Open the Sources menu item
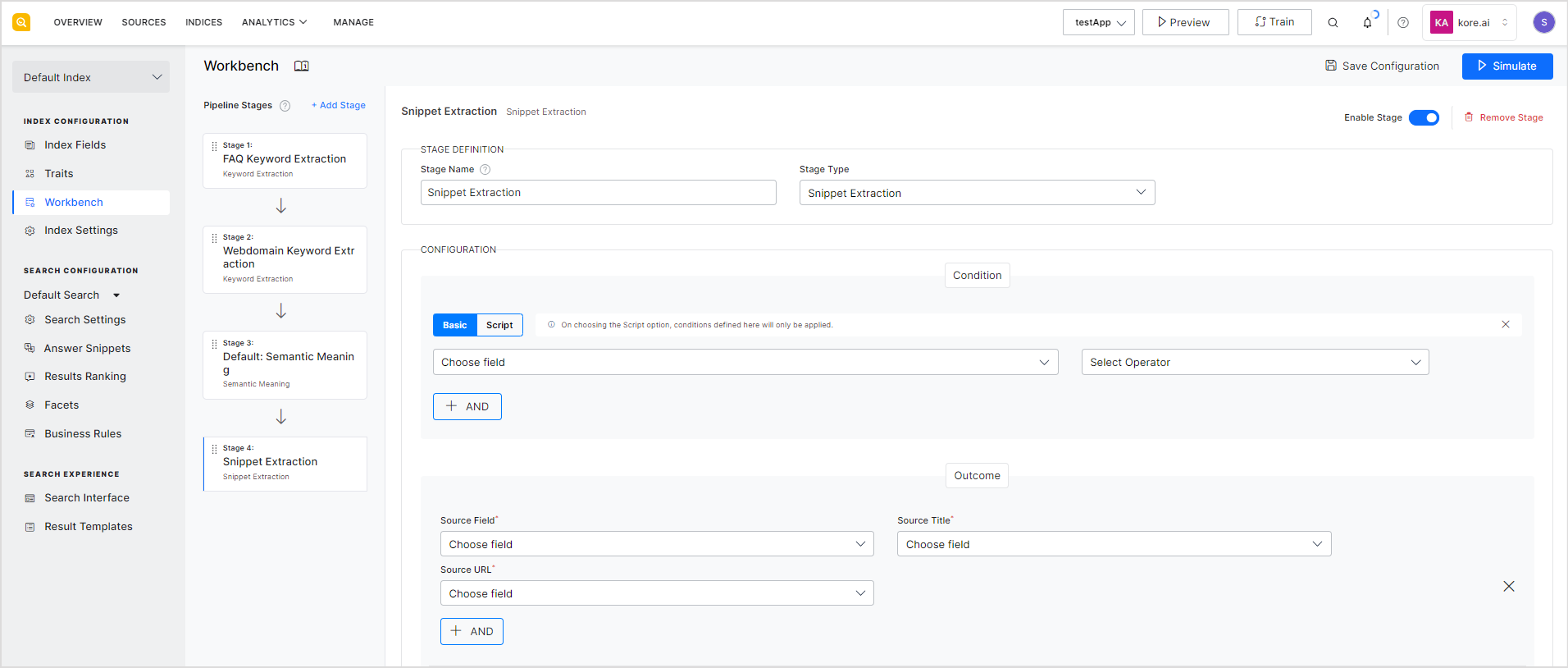 [144, 22]
